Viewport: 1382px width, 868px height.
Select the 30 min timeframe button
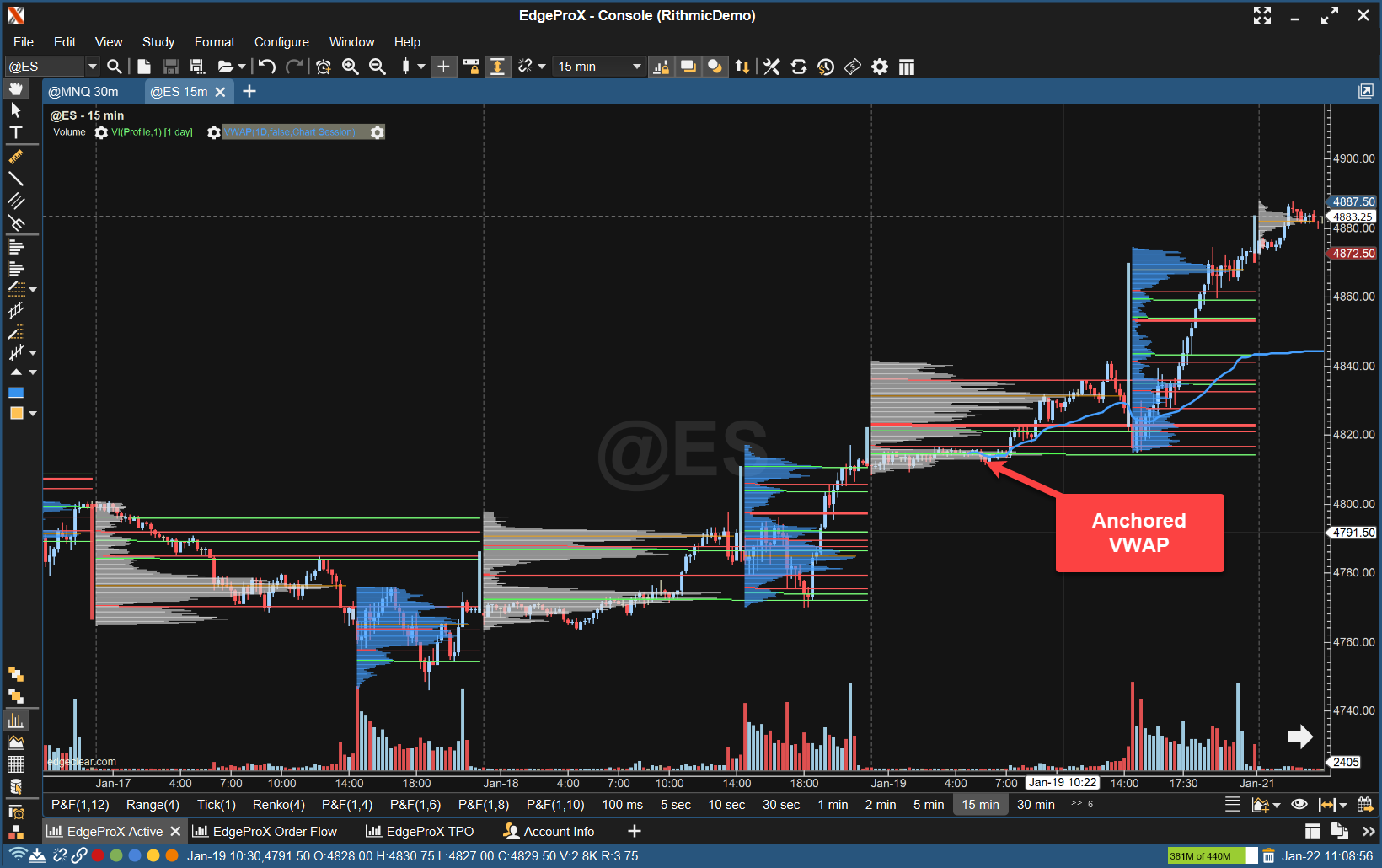tap(1035, 805)
